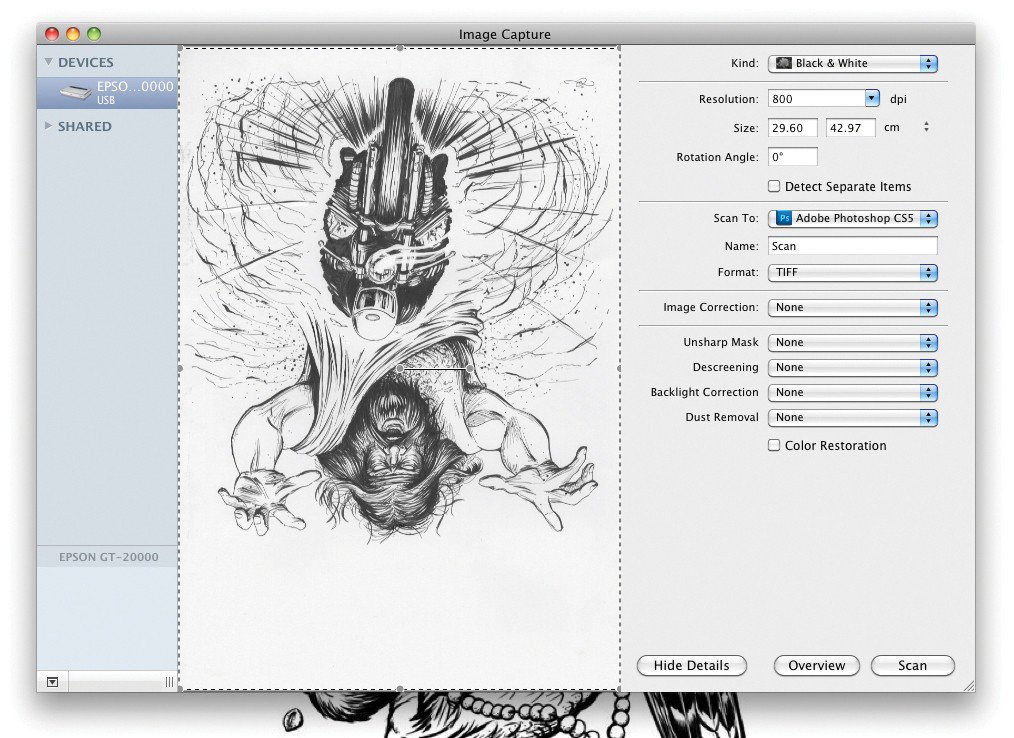Image resolution: width=1014 pixels, height=738 pixels.
Task: Click the Photoshop icon in Scan To
Action: [x=784, y=219]
